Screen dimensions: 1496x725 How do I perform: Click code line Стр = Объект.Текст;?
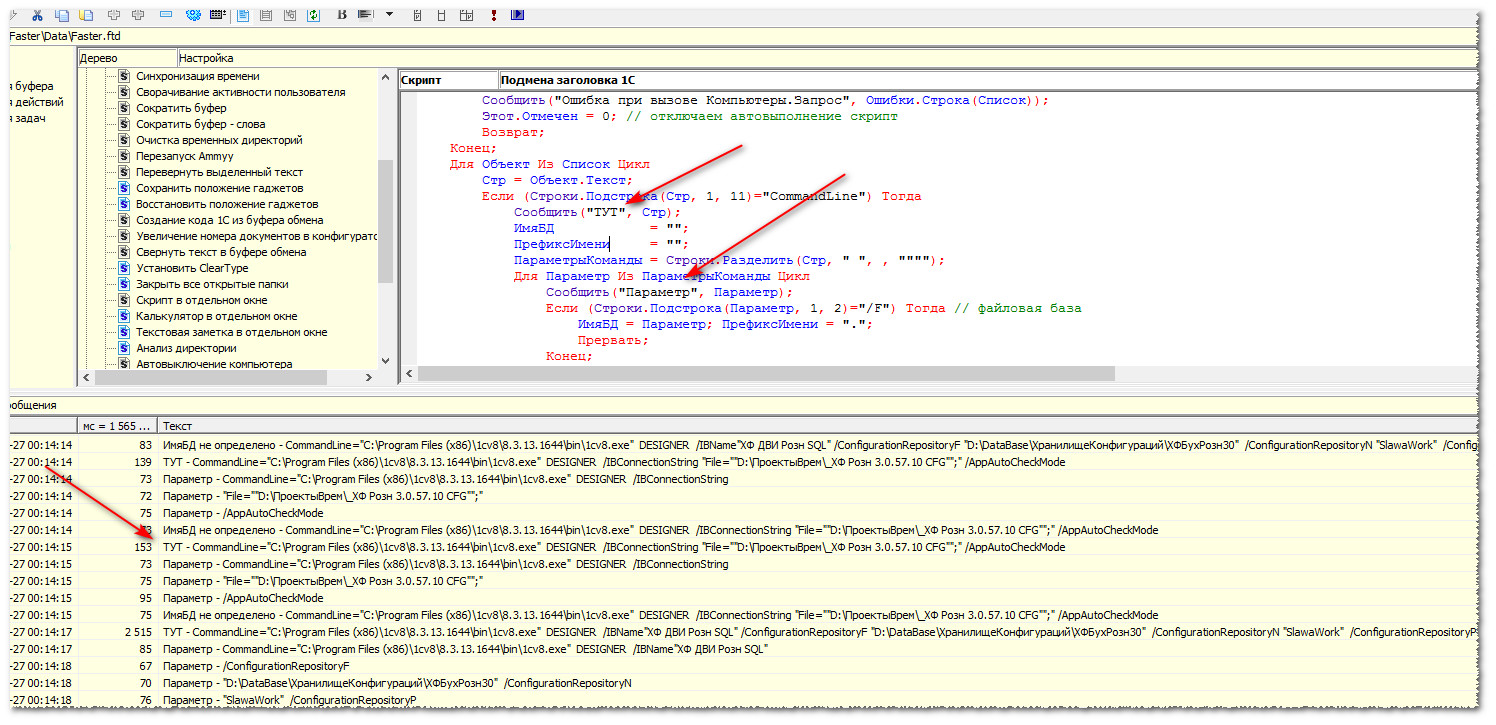point(557,180)
